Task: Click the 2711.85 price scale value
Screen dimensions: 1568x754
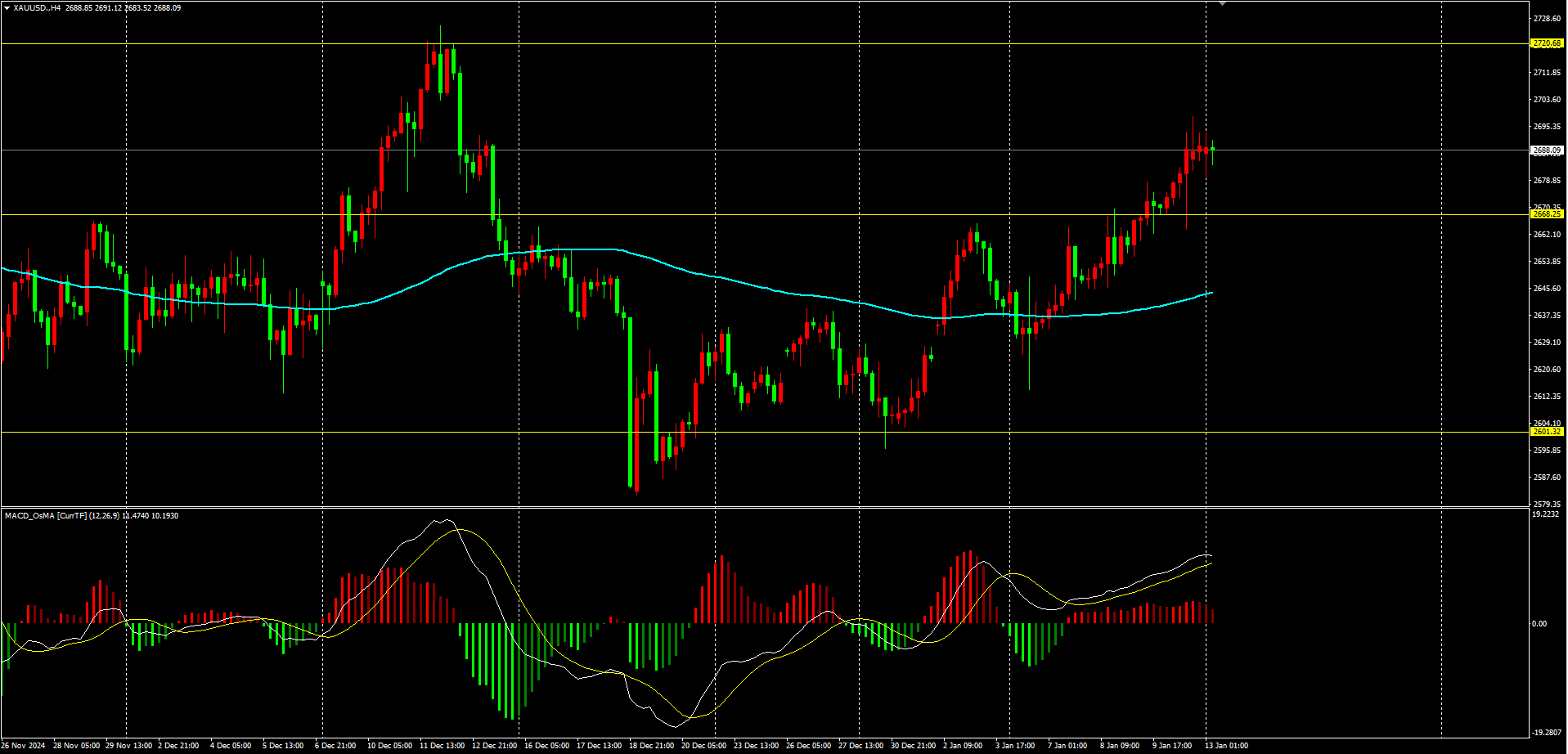Action: pyautogui.click(x=1547, y=73)
